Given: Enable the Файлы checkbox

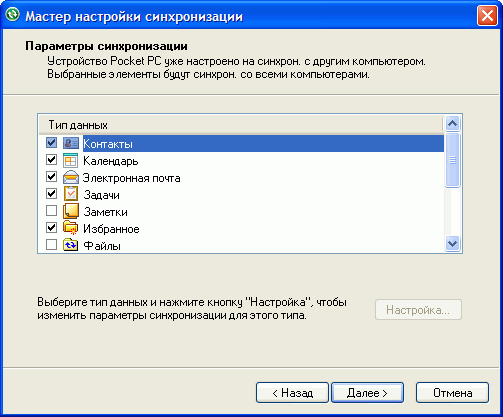Looking at the screenshot, I should [x=51, y=245].
